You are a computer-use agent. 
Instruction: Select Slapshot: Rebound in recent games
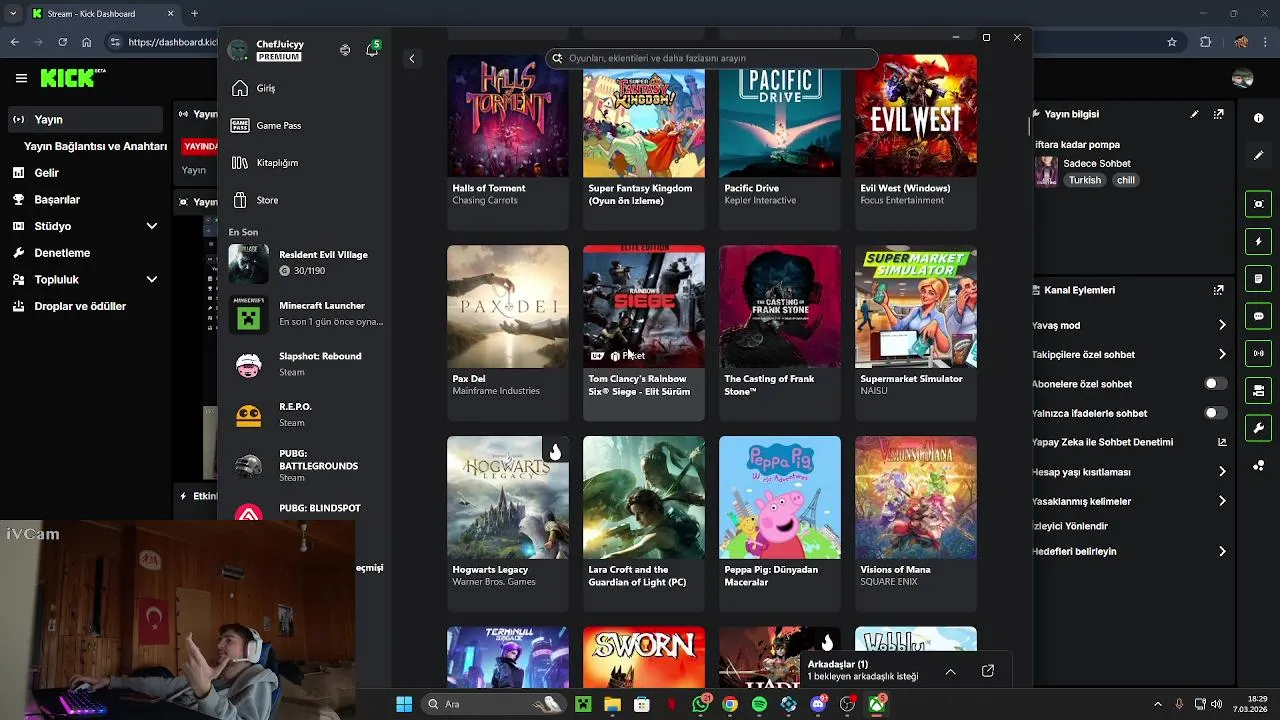tap(306, 364)
